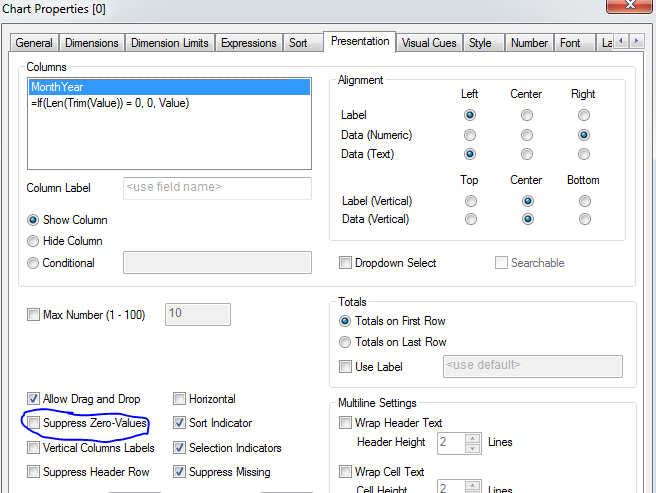Click the Column Label input field
The image size is (656, 493).
tap(217, 188)
